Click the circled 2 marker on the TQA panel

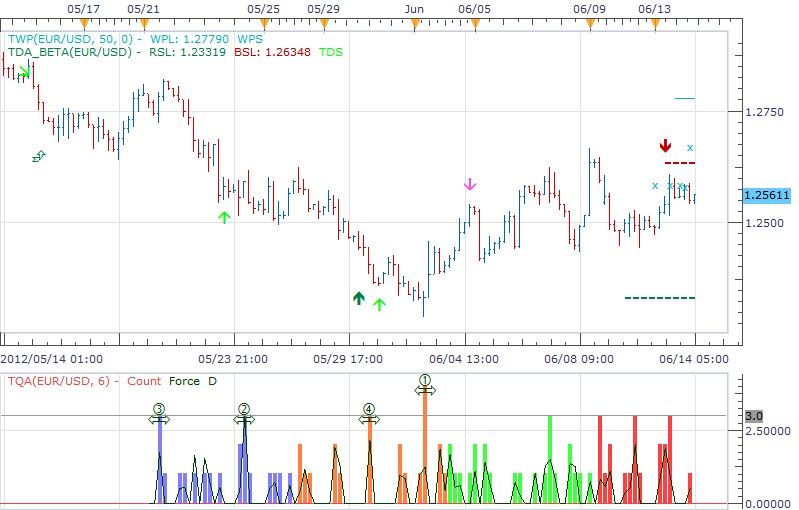coord(244,409)
